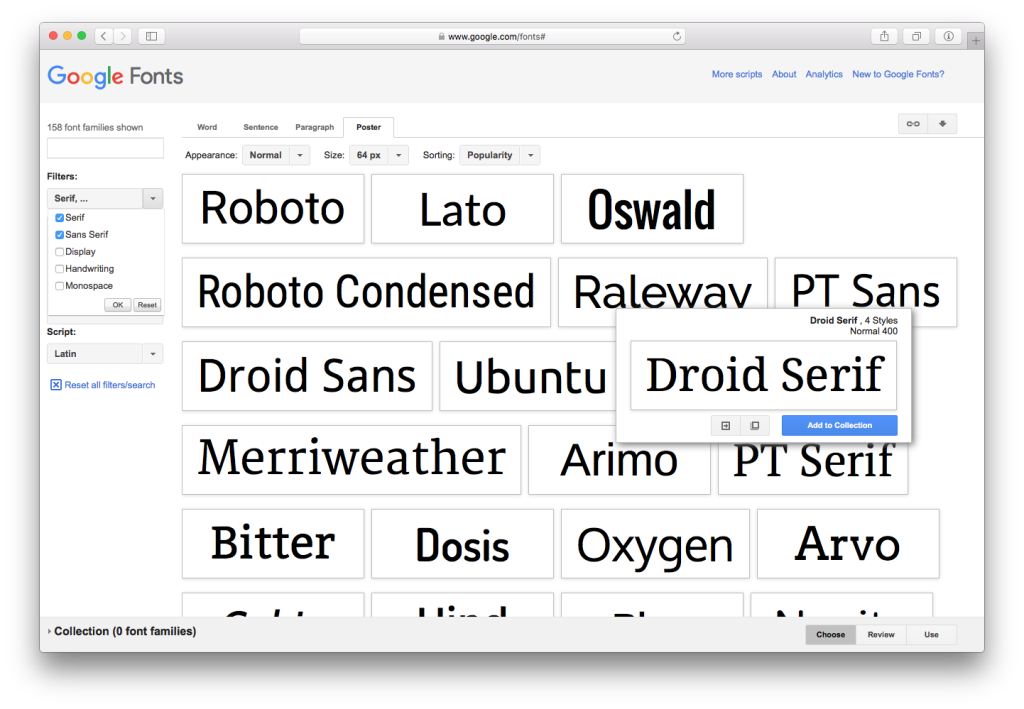Select the Oxygen font card
This screenshot has height=709, width=1024.
(x=655, y=543)
